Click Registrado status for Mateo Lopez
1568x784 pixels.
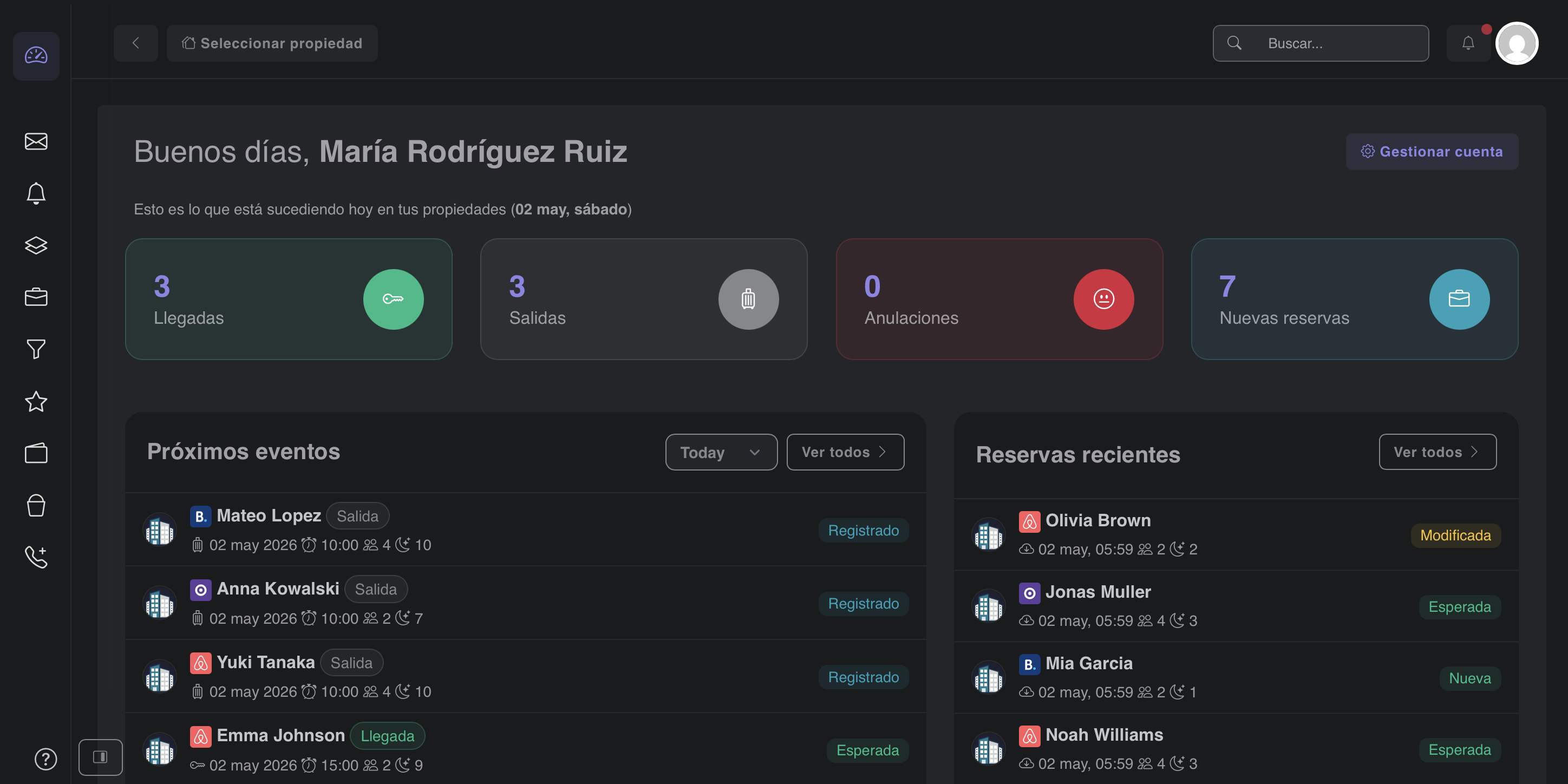[863, 530]
